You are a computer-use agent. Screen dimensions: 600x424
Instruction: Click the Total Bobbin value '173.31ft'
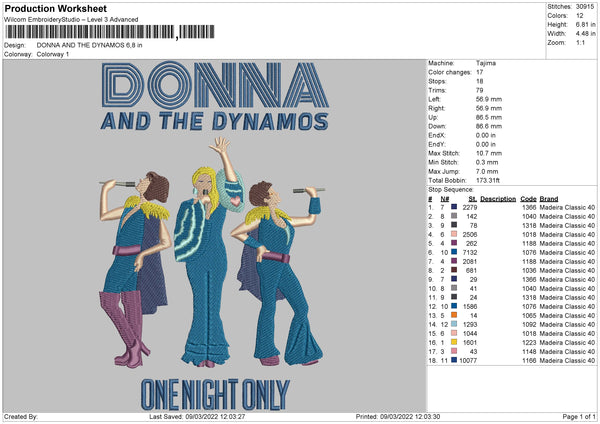click(488, 180)
